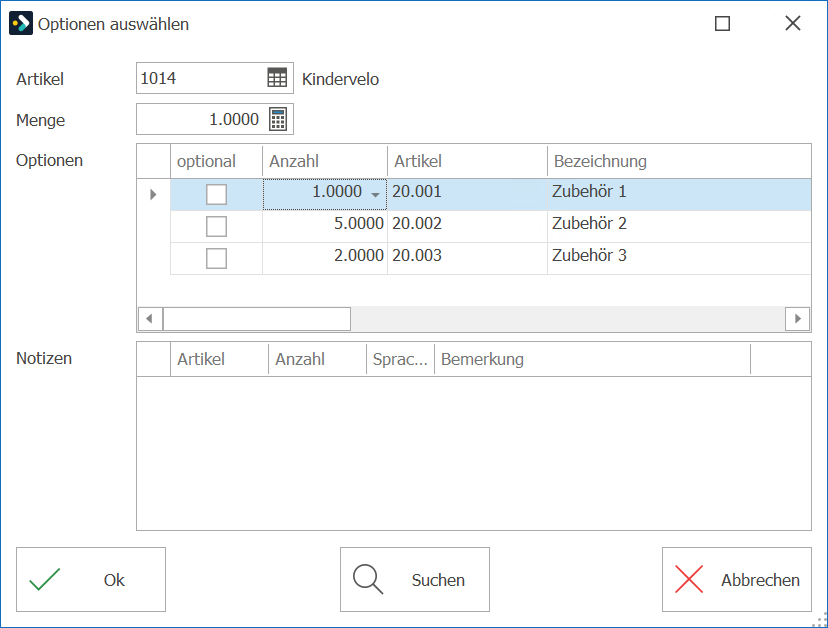Screen dimensions: 828x628
Task: Maximize the Optionen auswählen window
Action: pyautogui.click(x=722, y=24)
